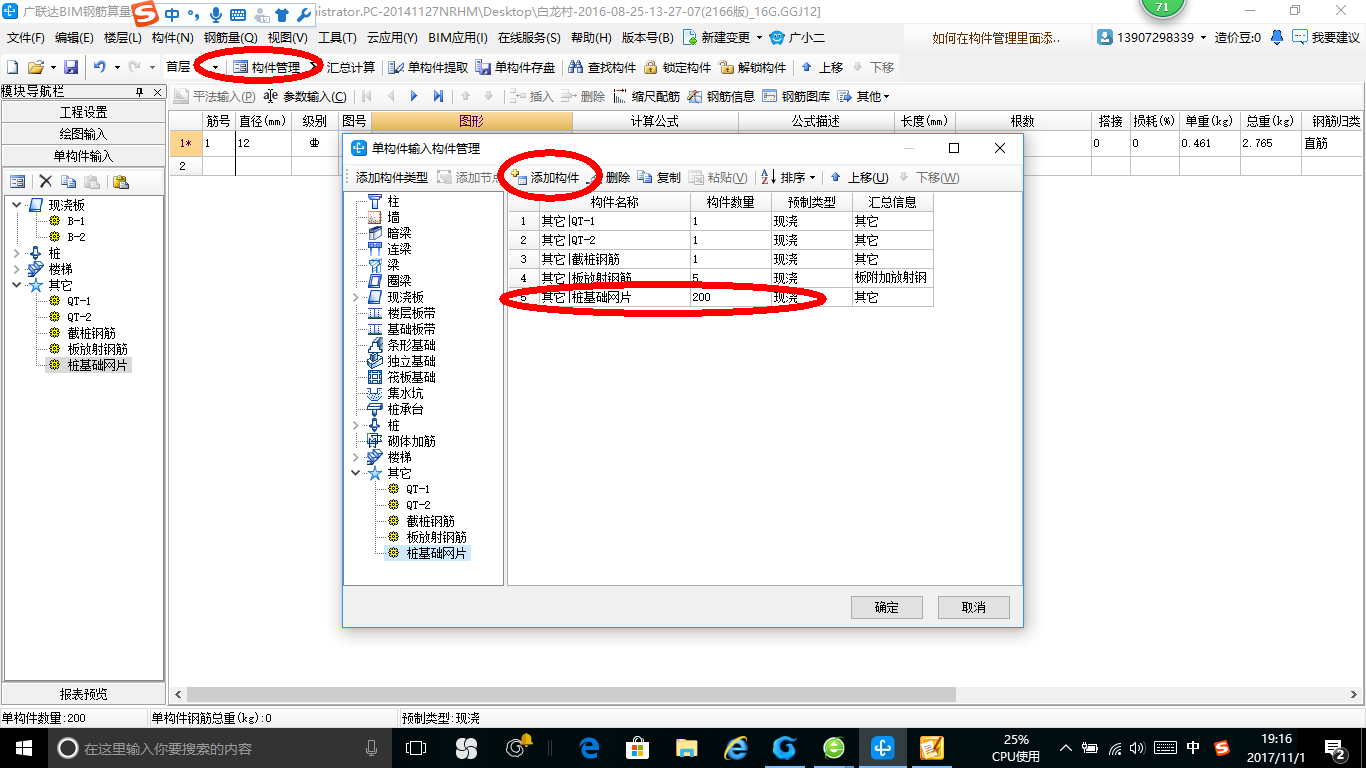Image resolution: width=1366 pixels, height=768 pixels.
Task: Click 取消 button in dialog
Action: [973, 607]
